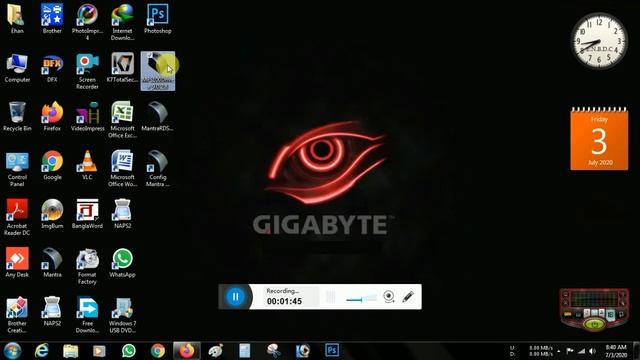Click the orange calendar gadget

[x=599, y=139]
